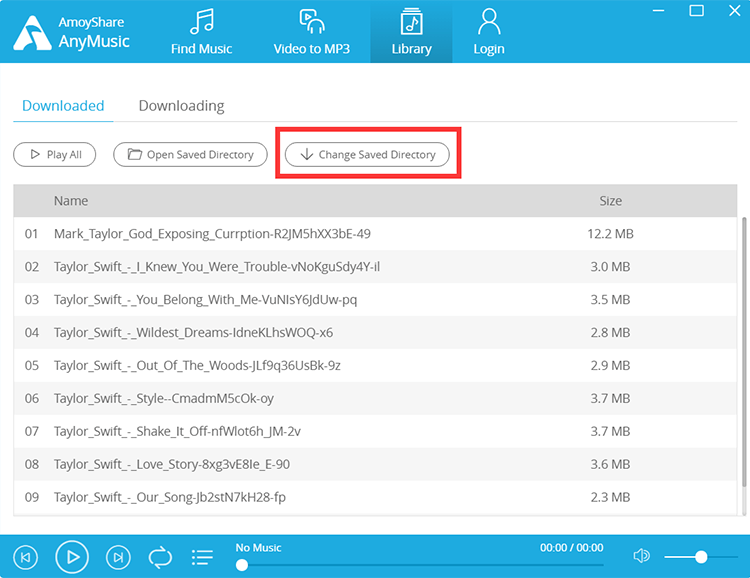Skip to the next track
Image resolution: width=750 pixels, height=578 pixels.
coord(118,557)
